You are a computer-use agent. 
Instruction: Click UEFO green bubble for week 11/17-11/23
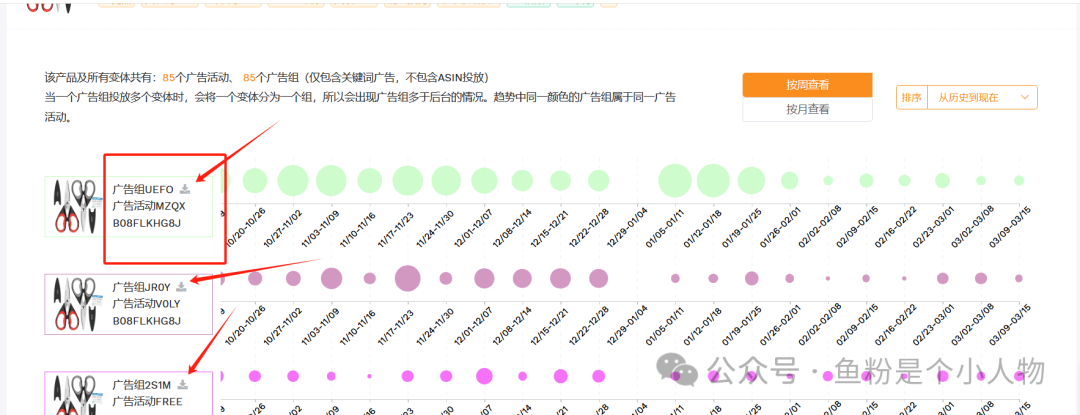click(408, 180)
